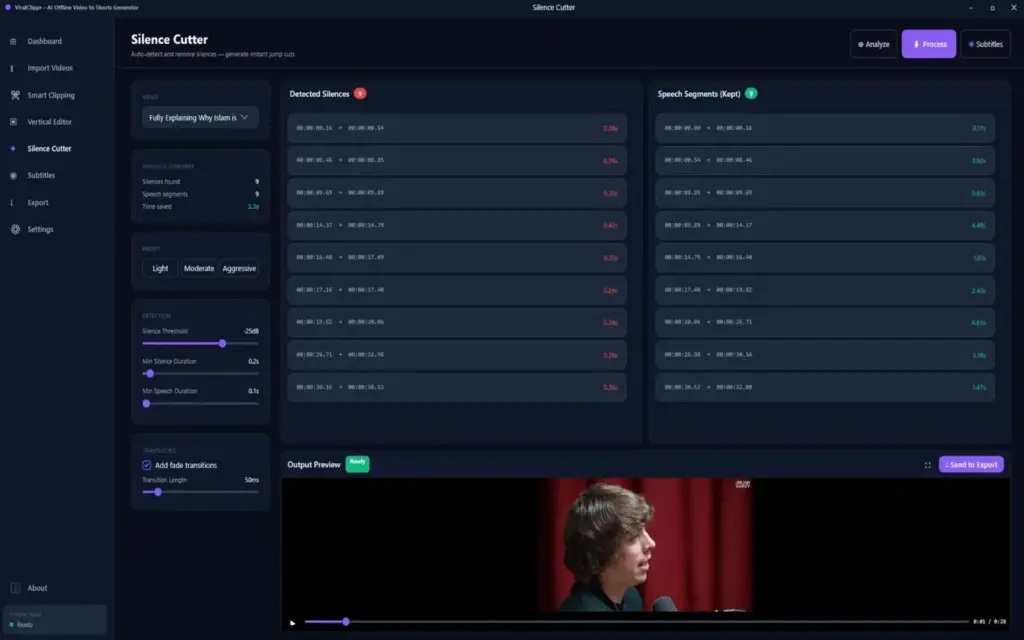Screen dimensions: 1024x640
Task: Click Send to Export button
Action: pos(971,464)
